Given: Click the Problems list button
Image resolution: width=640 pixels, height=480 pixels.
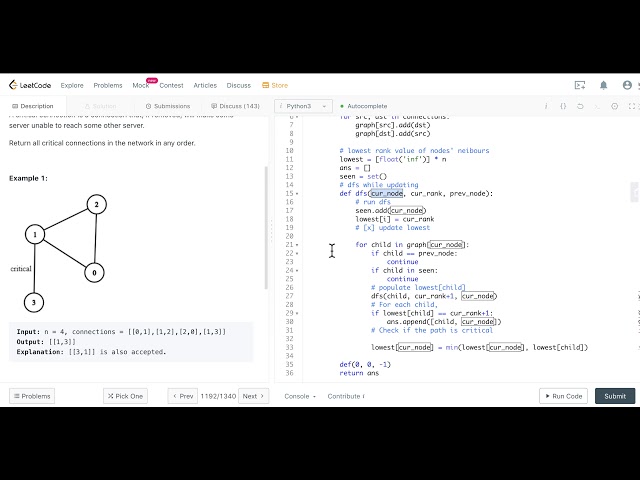Looking at the screenshot, I should pos(32,396).
